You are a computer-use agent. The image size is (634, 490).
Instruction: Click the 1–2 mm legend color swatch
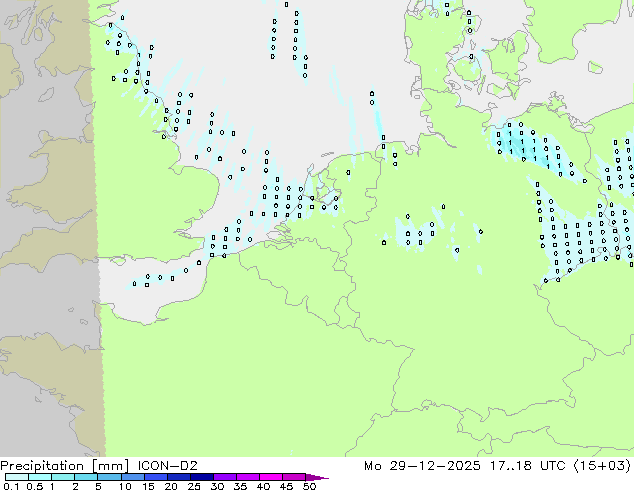(x=63, y=477)
